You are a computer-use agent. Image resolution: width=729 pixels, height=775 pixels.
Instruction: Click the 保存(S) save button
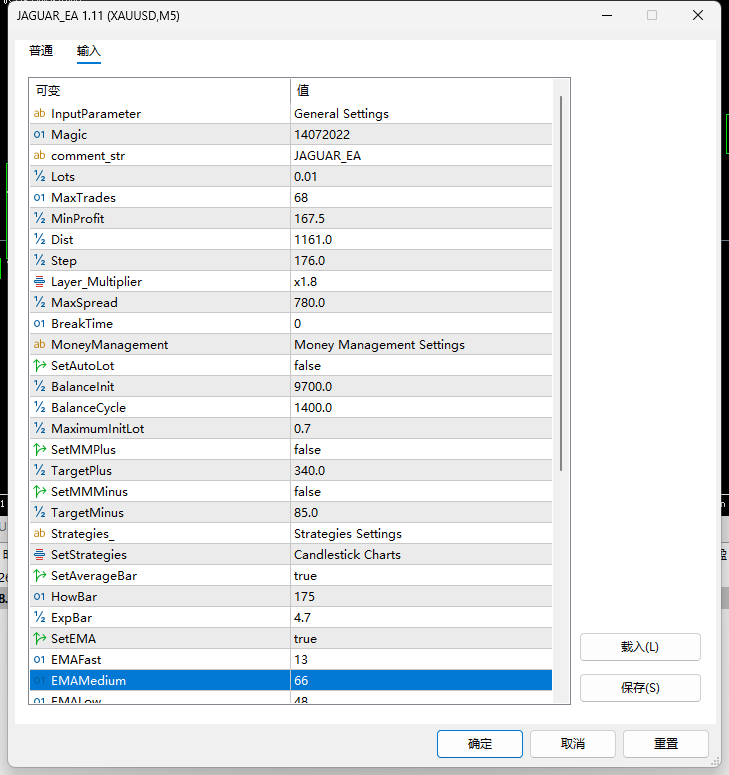coord(640,688)
